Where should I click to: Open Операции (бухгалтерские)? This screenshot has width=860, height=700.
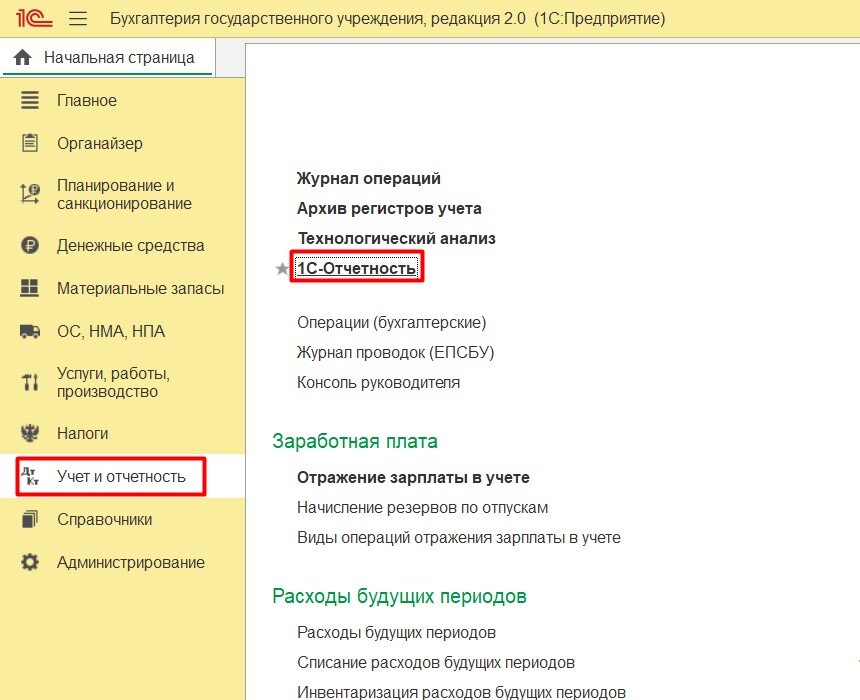[x=392, y=322]
